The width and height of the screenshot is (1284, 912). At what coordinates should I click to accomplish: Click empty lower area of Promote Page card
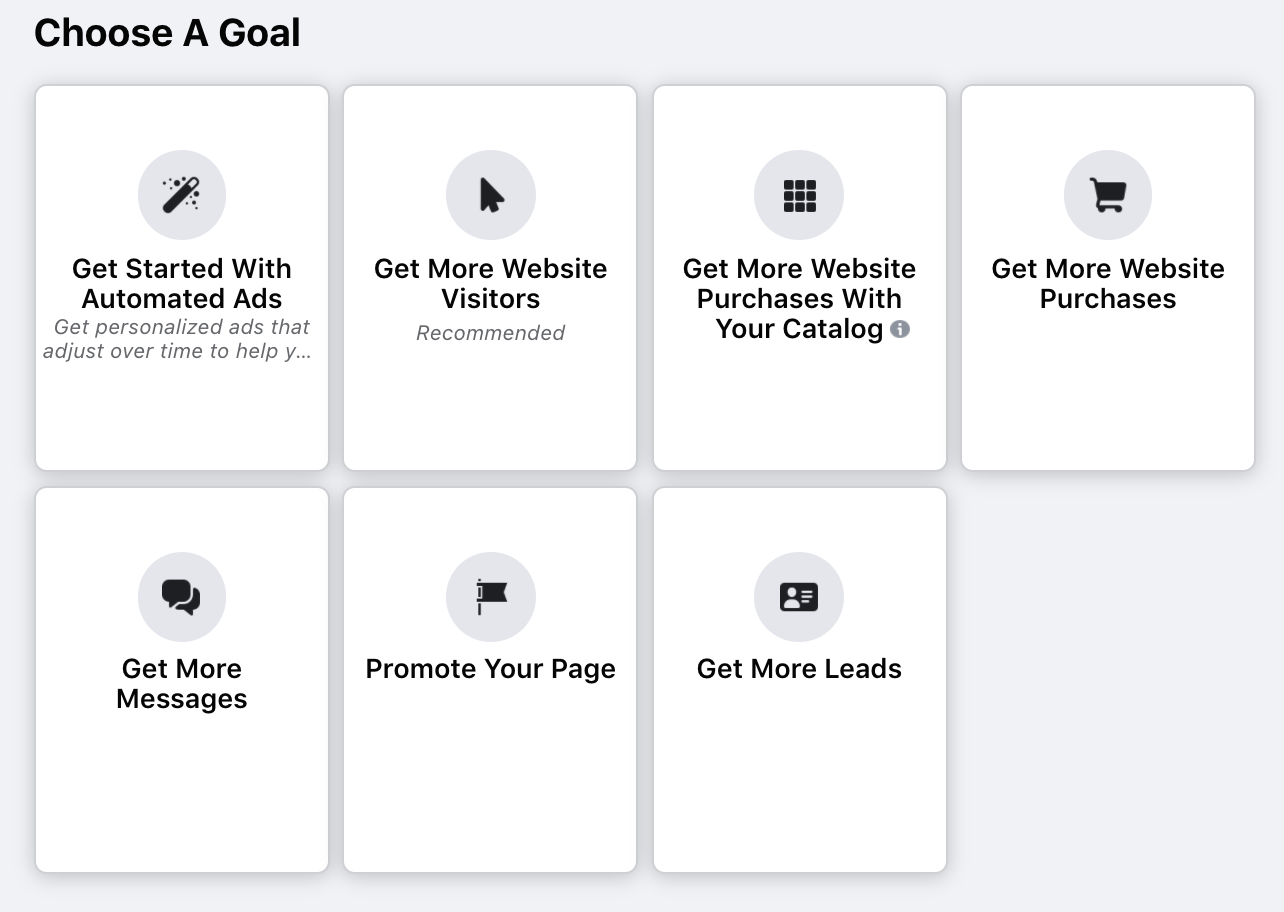click(491, 790)
